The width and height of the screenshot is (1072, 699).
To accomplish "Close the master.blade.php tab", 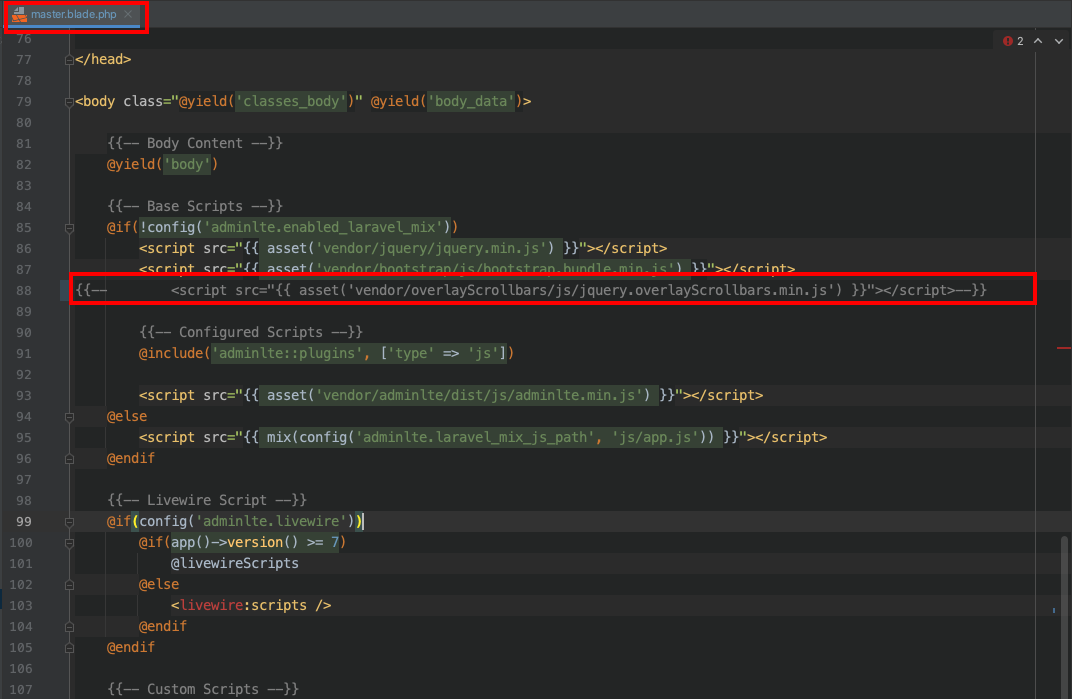I will pos(128,14).
